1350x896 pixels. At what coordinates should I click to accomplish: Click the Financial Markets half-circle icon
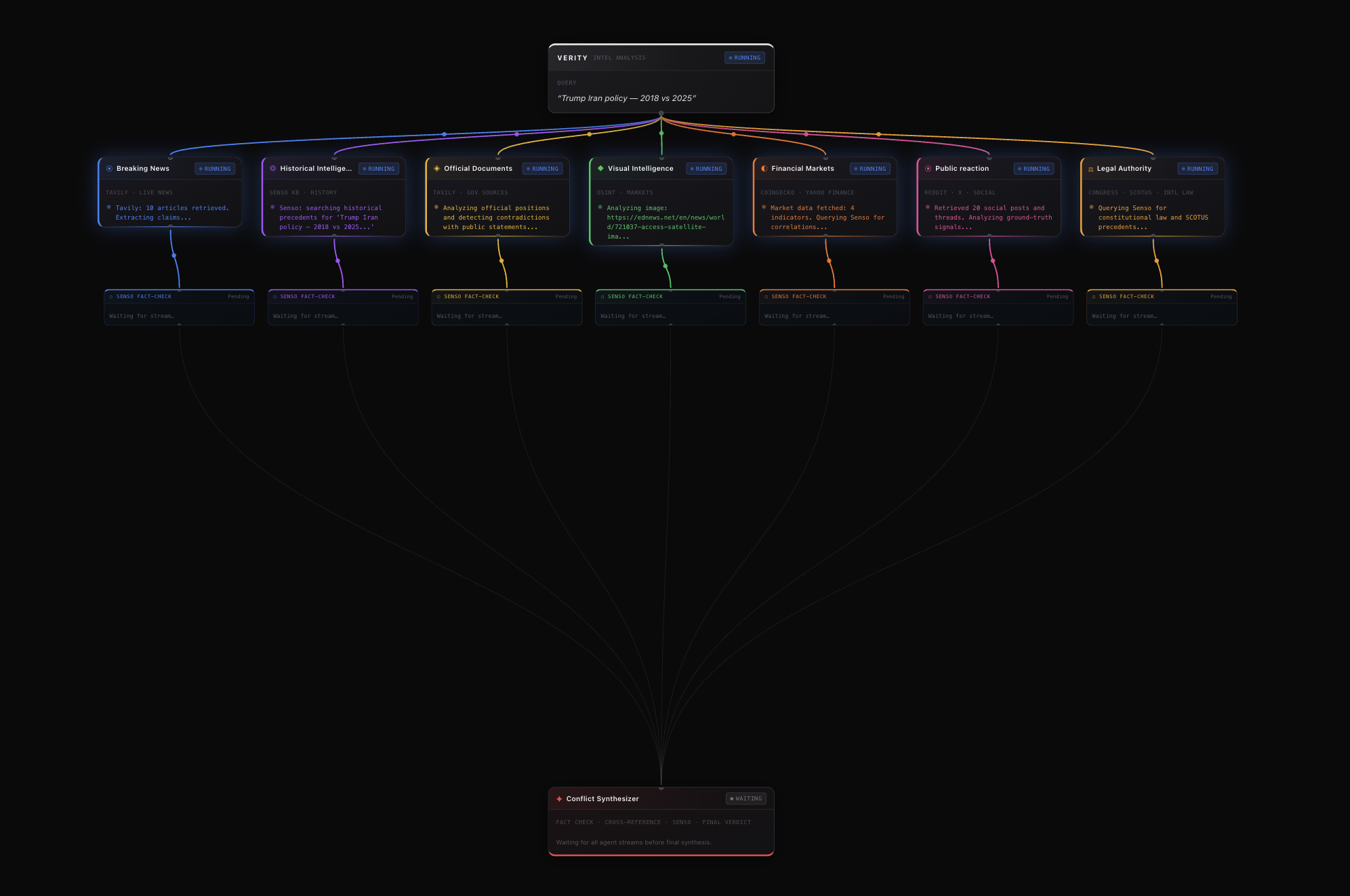tap(764, 169)
